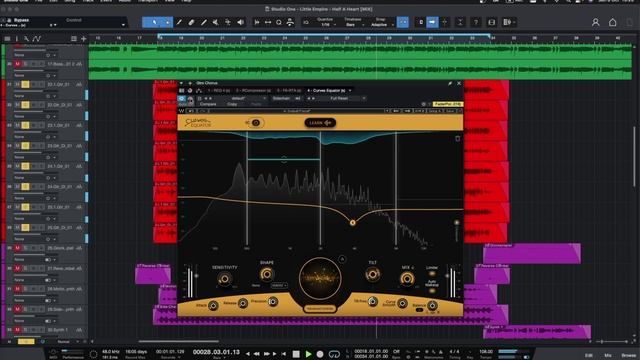This screenshot has height=360, width=640.
Task: Select the Listen (speaker) tool
Action: [240, 22]
